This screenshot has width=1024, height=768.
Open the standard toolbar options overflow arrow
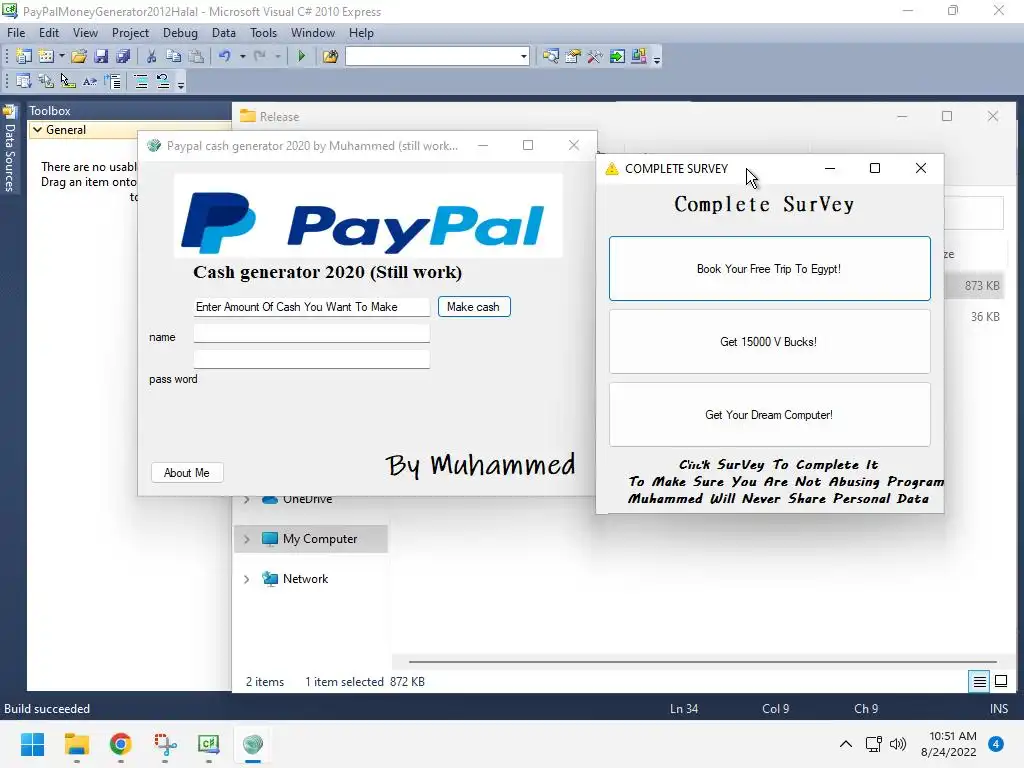pyautogui.click(x=657, y=59)
